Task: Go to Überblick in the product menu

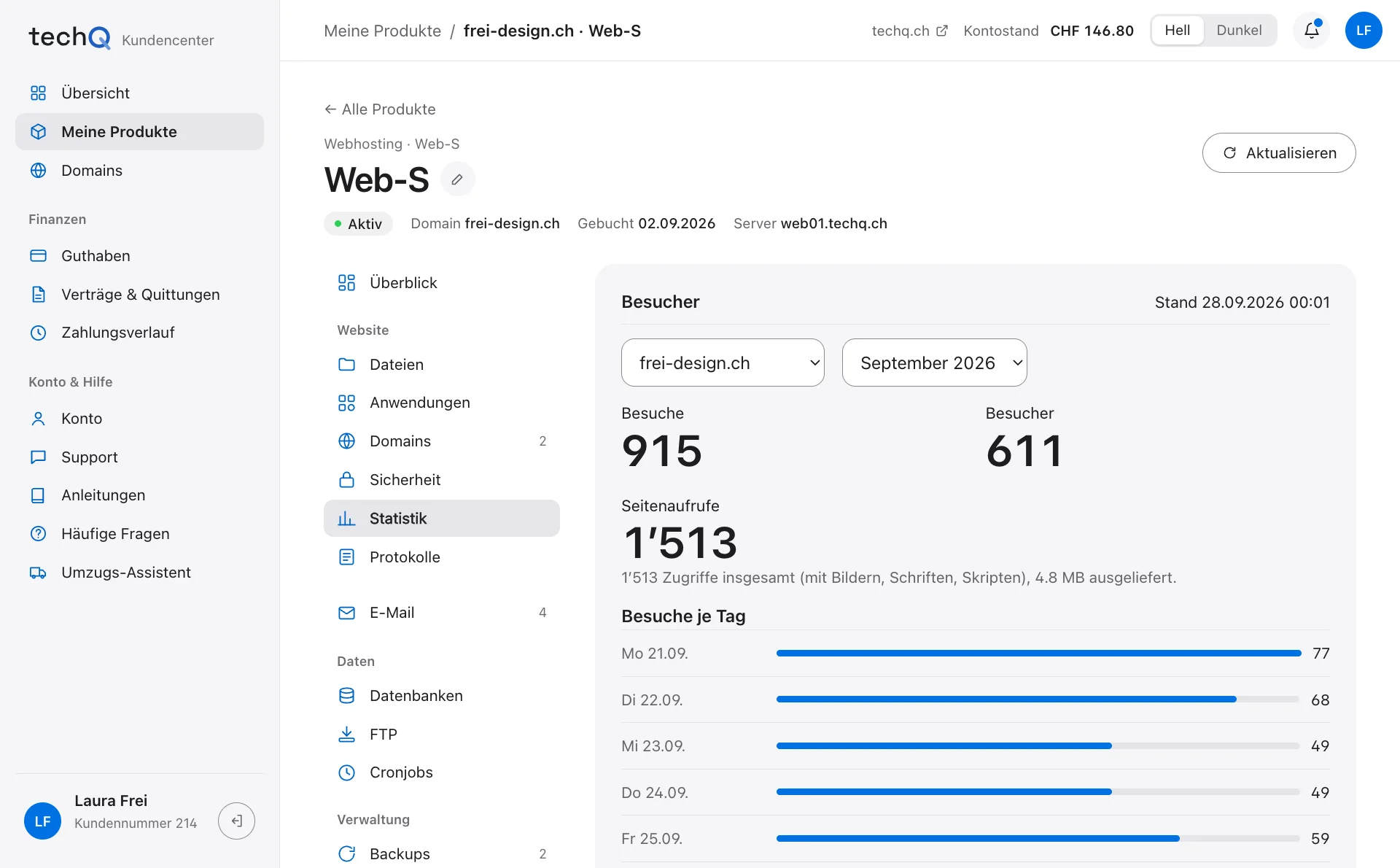Action: pyautogui.click(x=442, y=283)
